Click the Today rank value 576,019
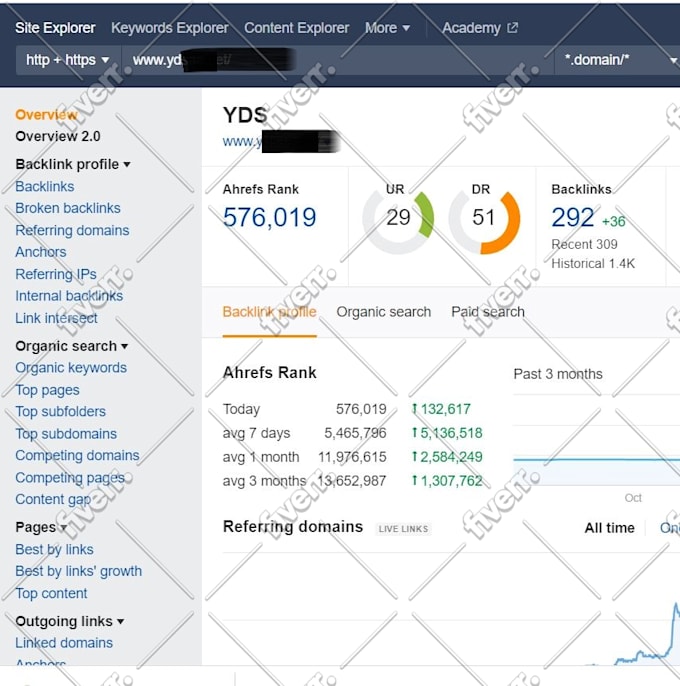The image size is (680, 686). pyautogui.click(x=361, y=409)
